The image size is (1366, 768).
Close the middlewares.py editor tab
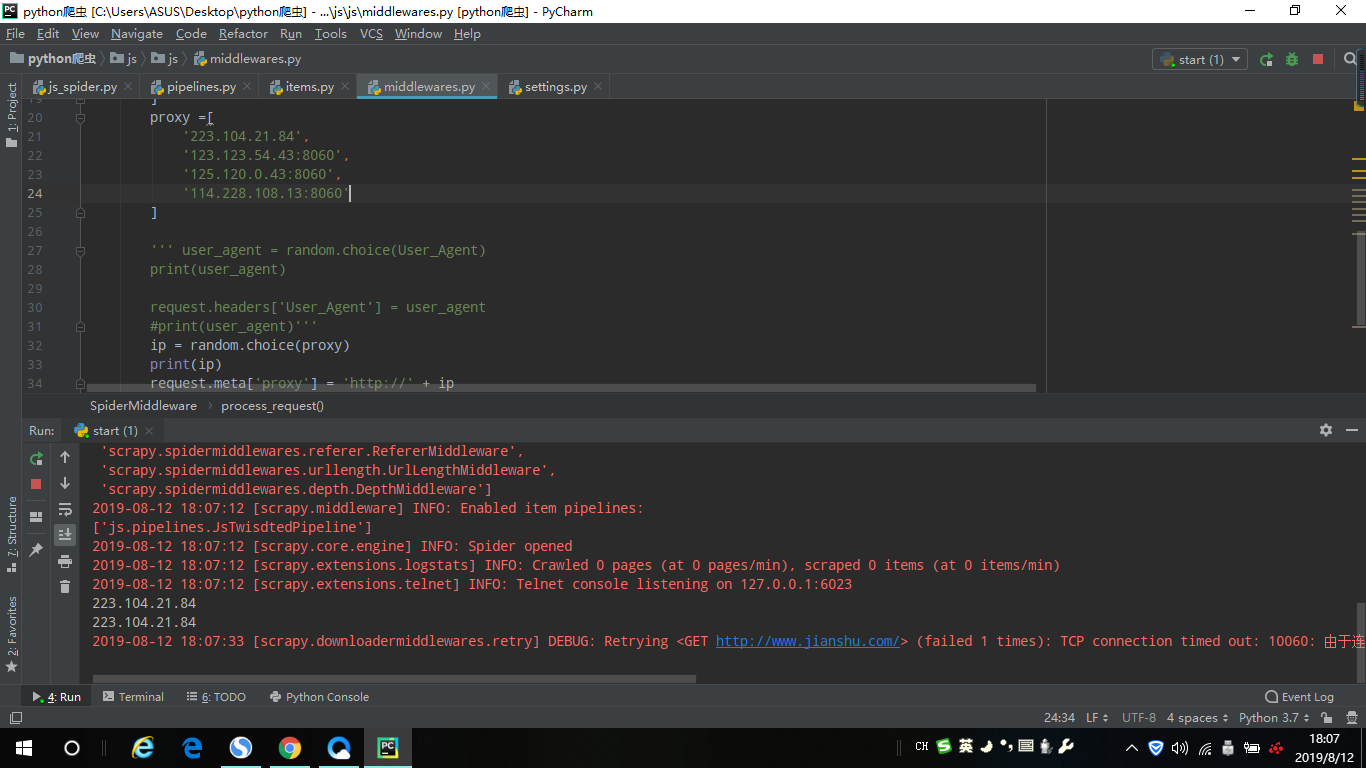(485, 87)
